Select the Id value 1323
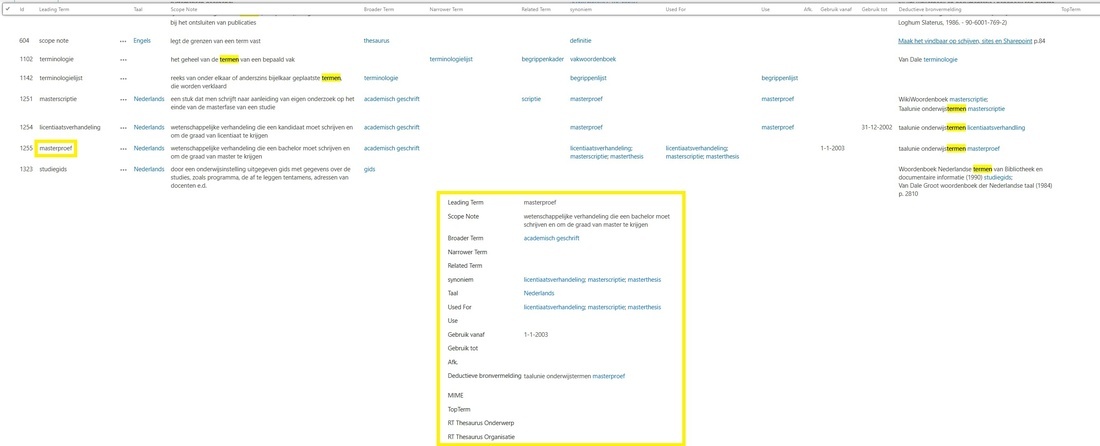 click(25, 169)
